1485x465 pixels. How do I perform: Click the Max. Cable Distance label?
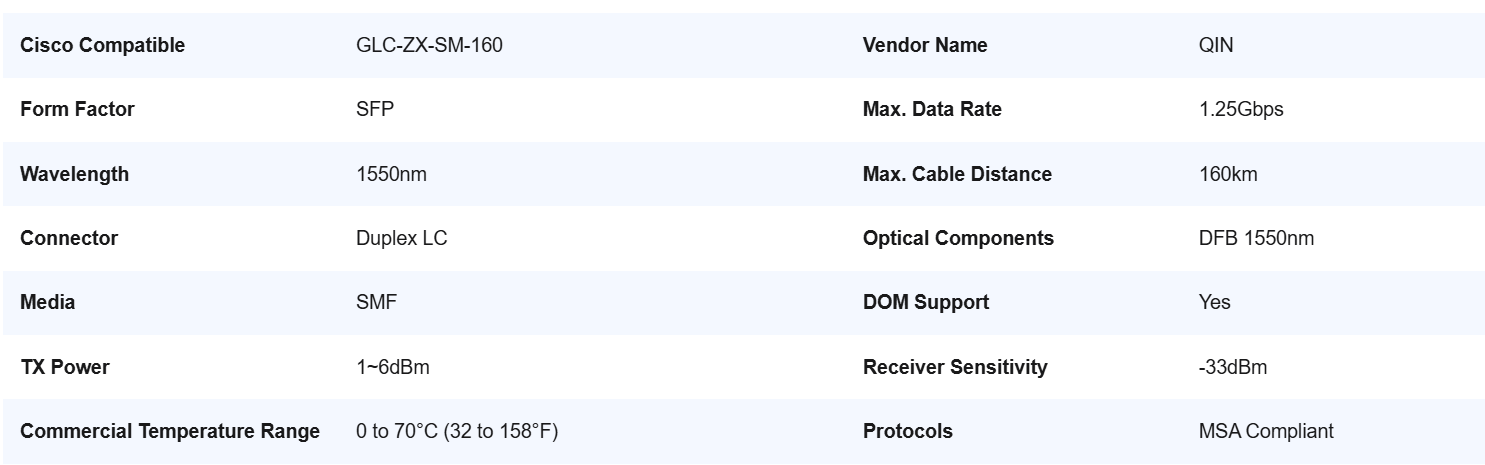tap(957, 174)
